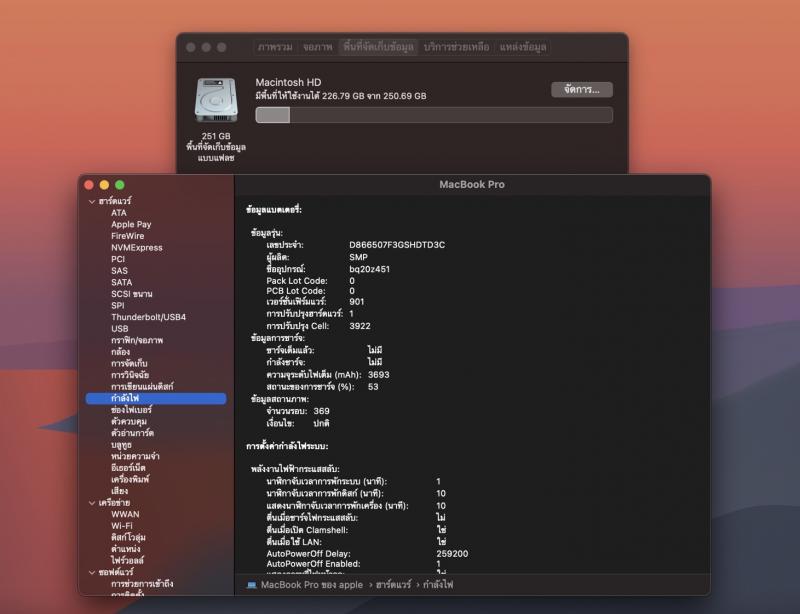Select FireWire in the sidebar
The height and width of the screenshot is (614, 800).
128,236
